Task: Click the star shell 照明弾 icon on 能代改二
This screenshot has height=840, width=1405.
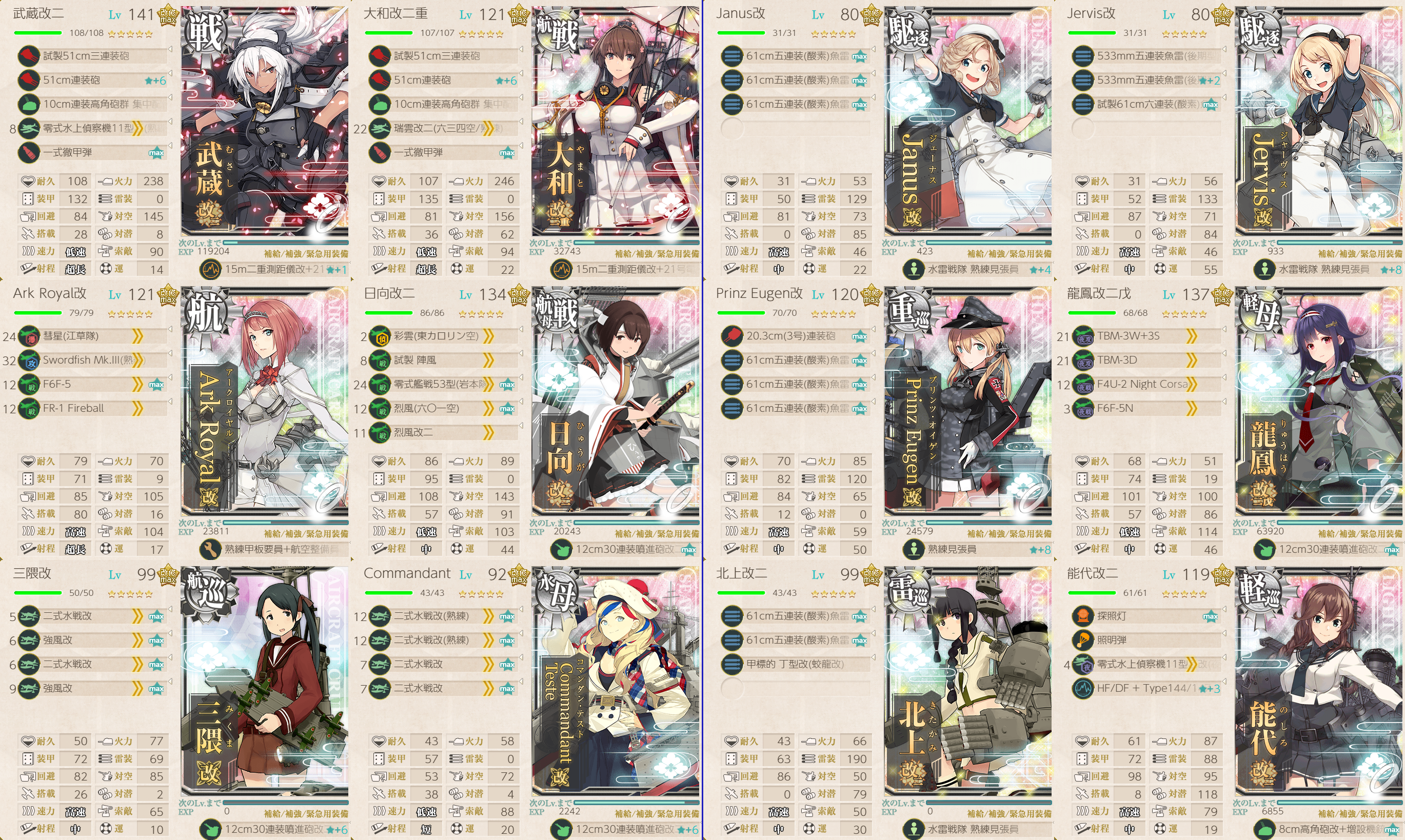Action: [x=1082, y=640]
